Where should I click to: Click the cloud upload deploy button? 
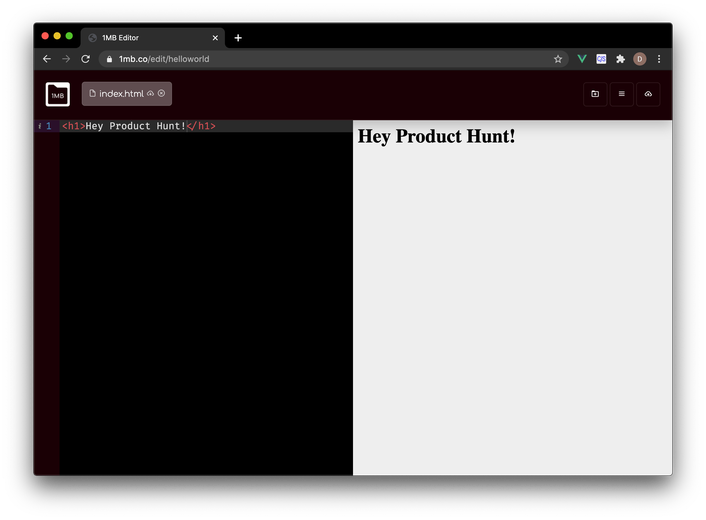click(x=648, y=94)
